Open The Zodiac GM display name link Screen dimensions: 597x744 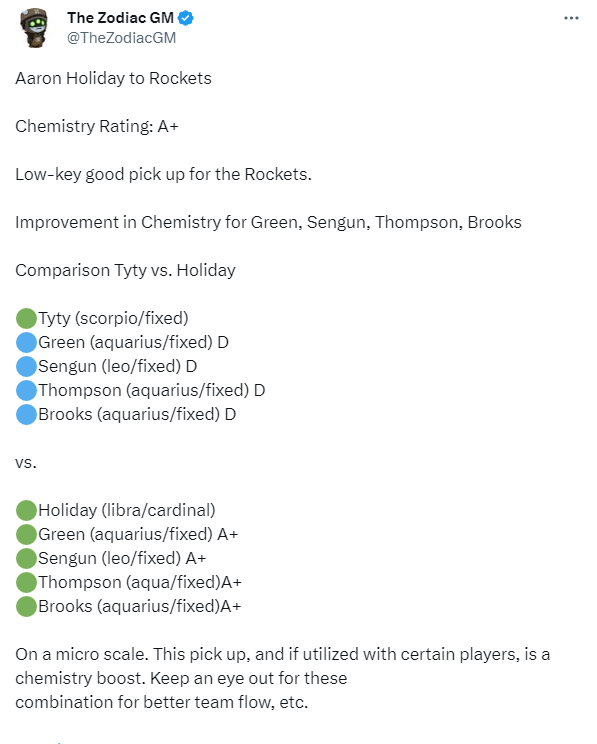coord(121,18)
